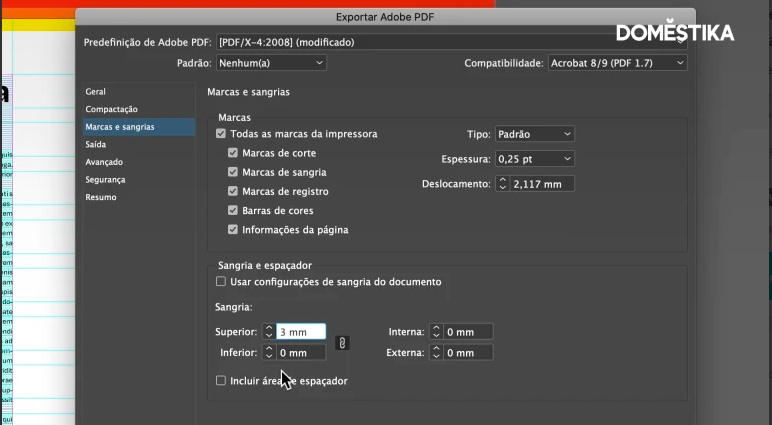Select the Resumo section

pos(139,197)
